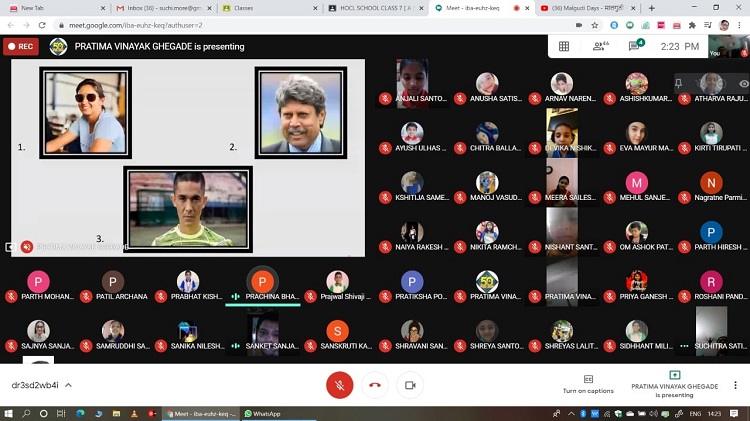
Task: Open the participants people panel
Action: point(600,46)
